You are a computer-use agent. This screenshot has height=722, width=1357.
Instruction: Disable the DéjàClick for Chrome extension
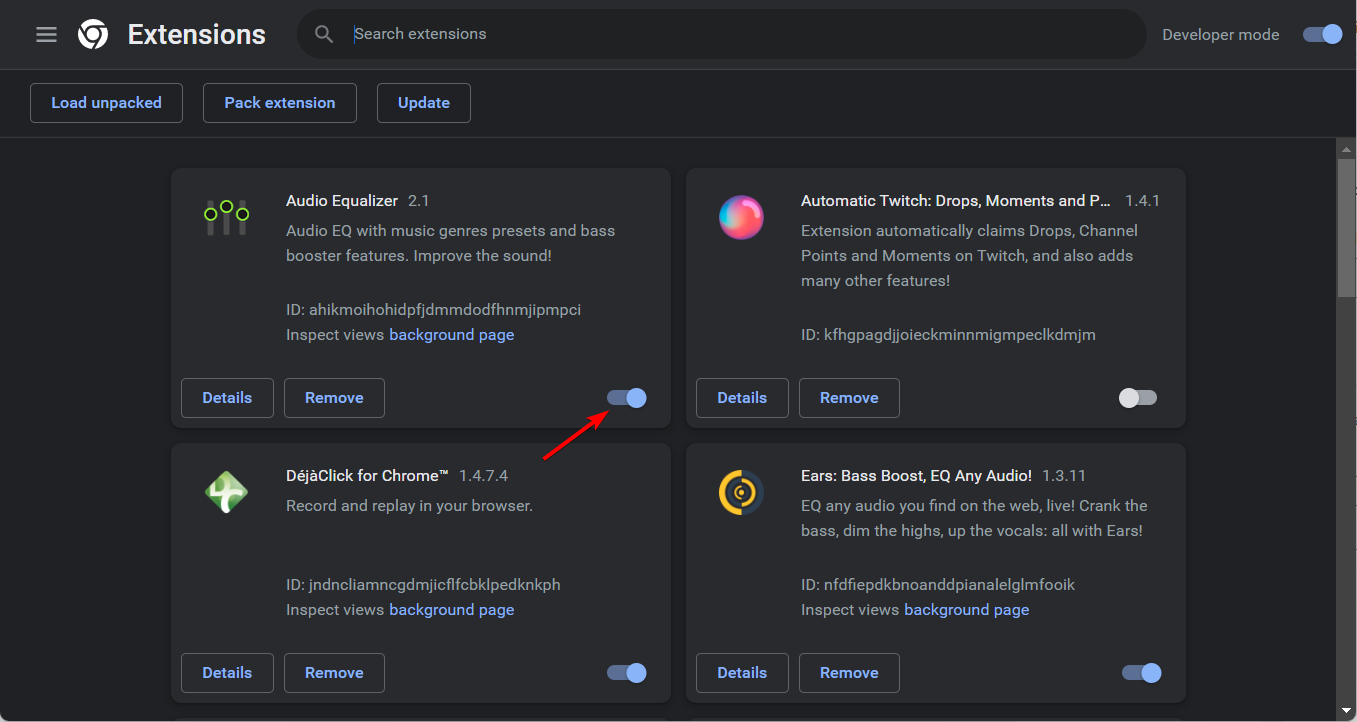tap(627, 673)
